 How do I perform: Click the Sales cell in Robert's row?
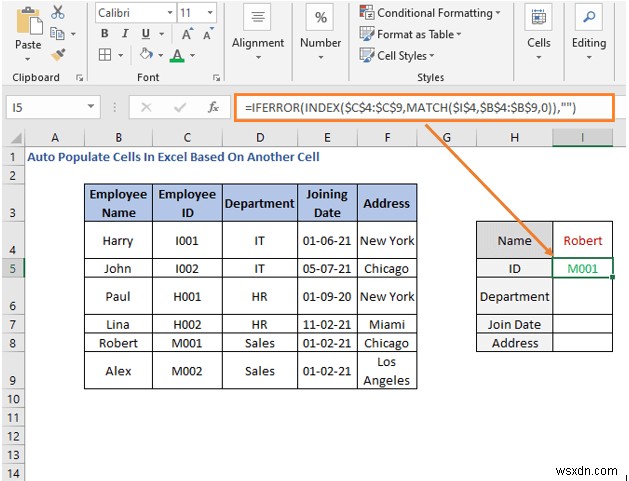click(x=260, y=343)
